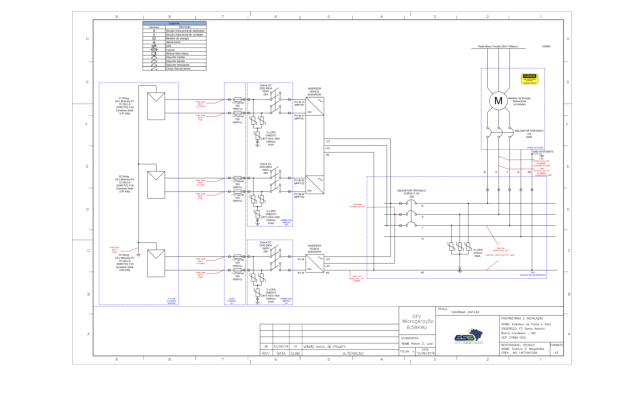Click legend row 'Medidor de energia'
Viewport: 644px width, 418px height.
pyautogui.click(x=175, y=39)
